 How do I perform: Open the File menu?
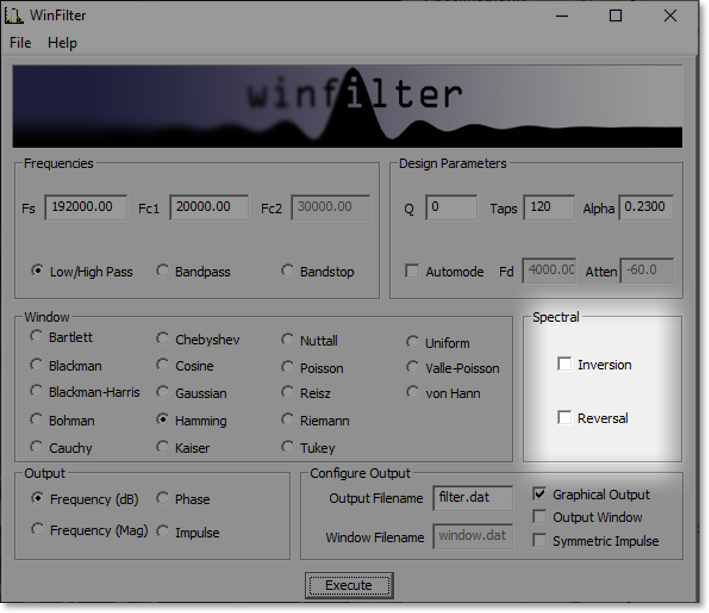[20, 43]
